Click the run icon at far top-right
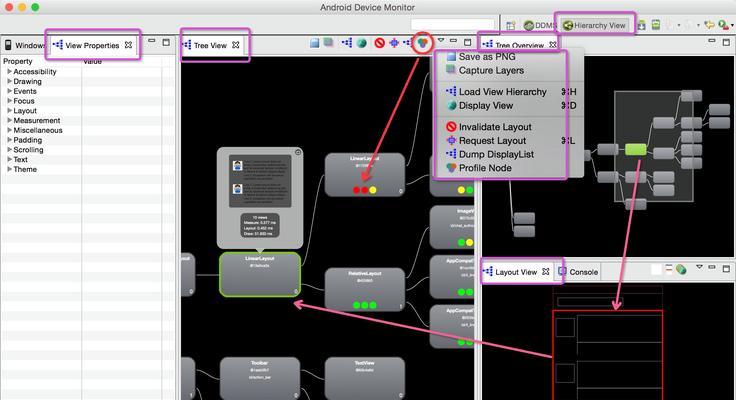 click(723, 25)
